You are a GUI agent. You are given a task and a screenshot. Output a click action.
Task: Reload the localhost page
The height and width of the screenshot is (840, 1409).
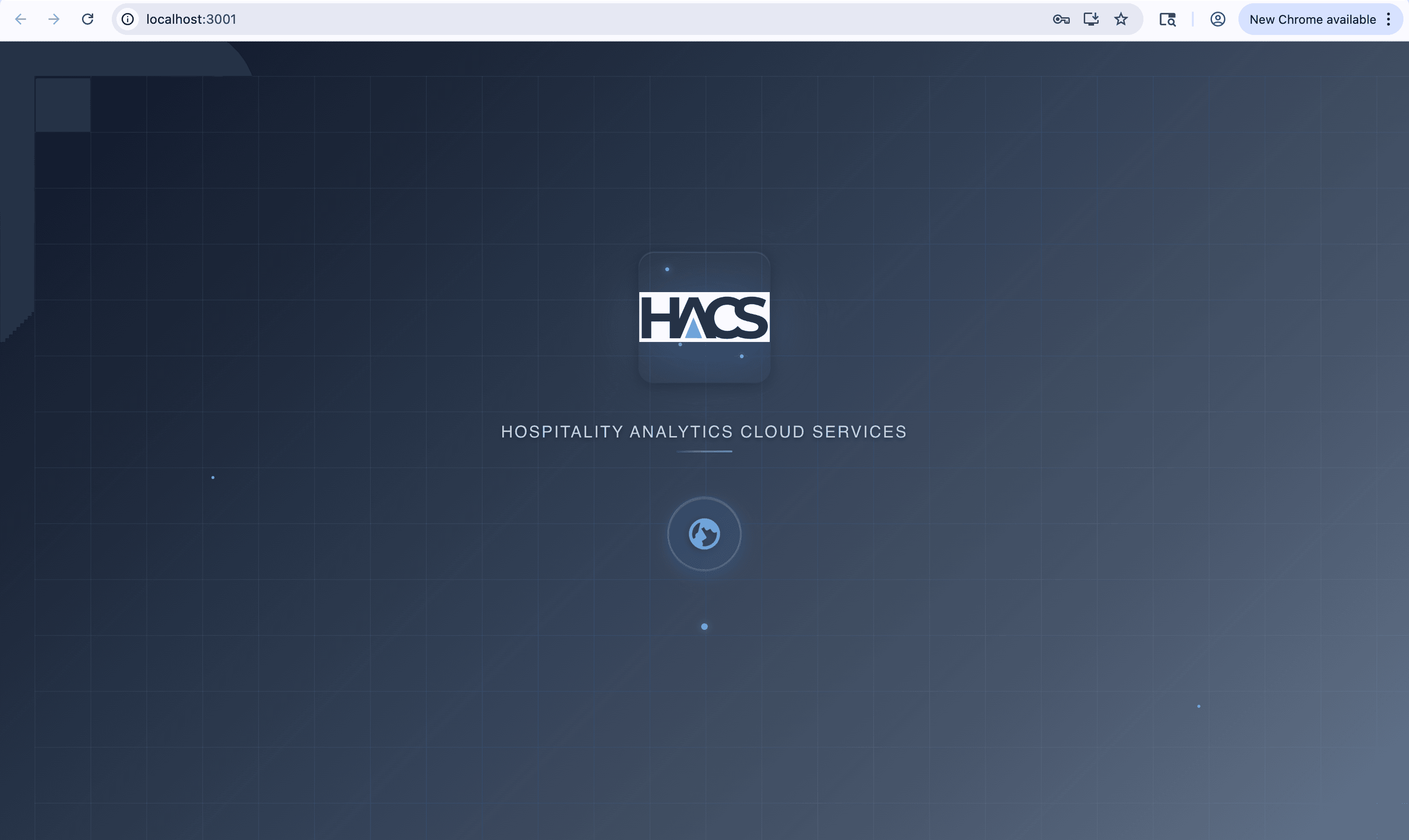click(87, 19)
